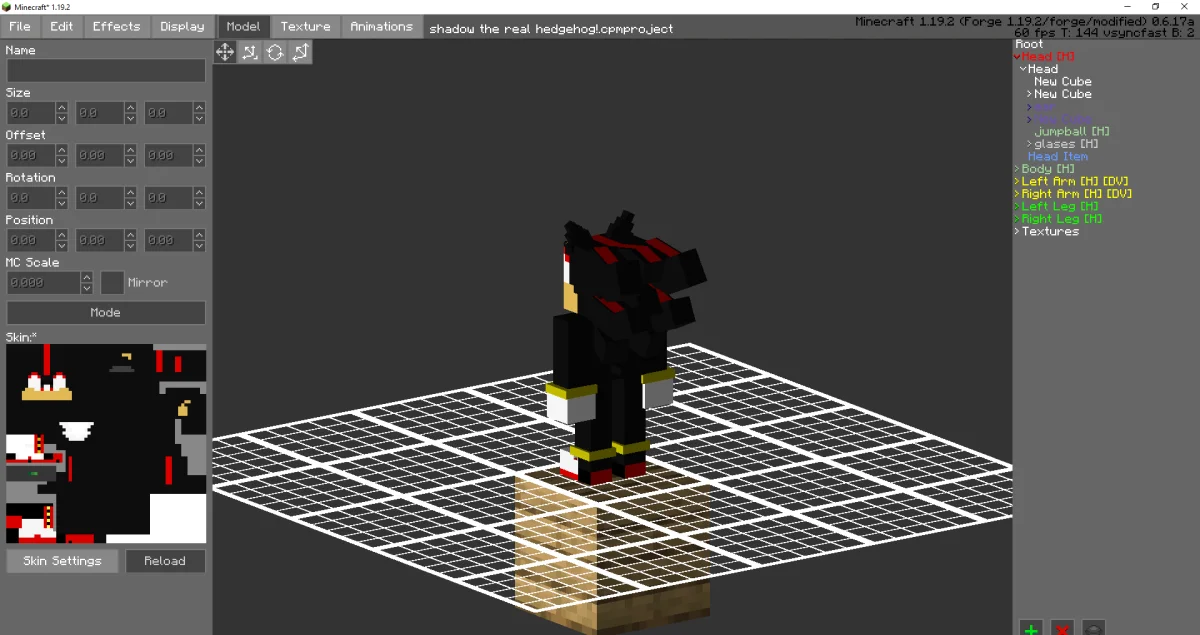1200x635 pixels.
Task: Select the fourth gizmo tool beside rotate
Action: (x=300, y=52)
